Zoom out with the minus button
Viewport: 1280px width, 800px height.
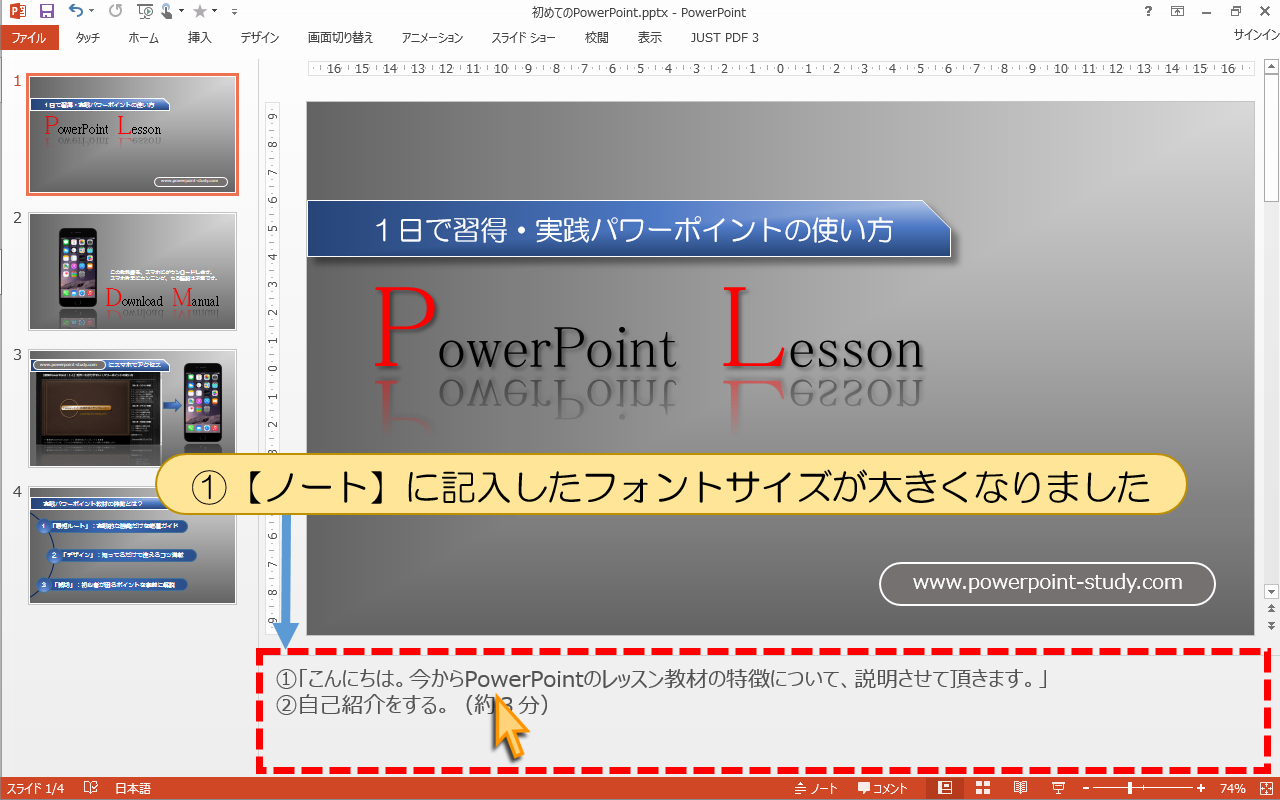pos(1087,789)
